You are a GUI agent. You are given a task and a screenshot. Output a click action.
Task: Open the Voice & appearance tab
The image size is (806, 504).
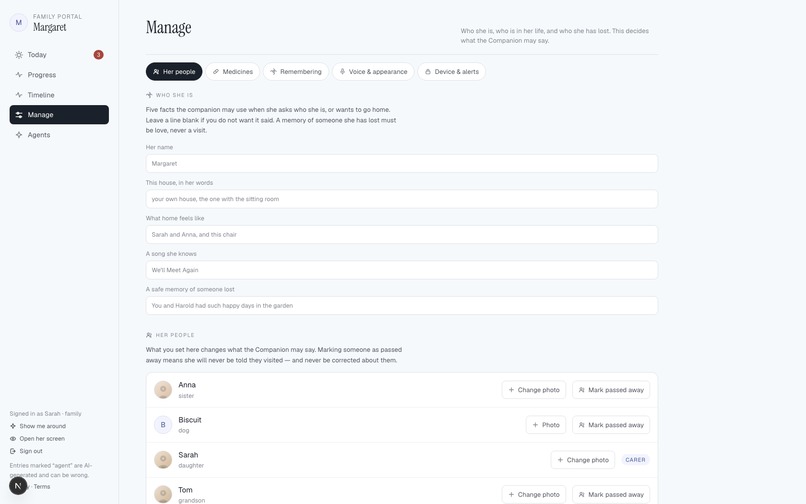373,71
